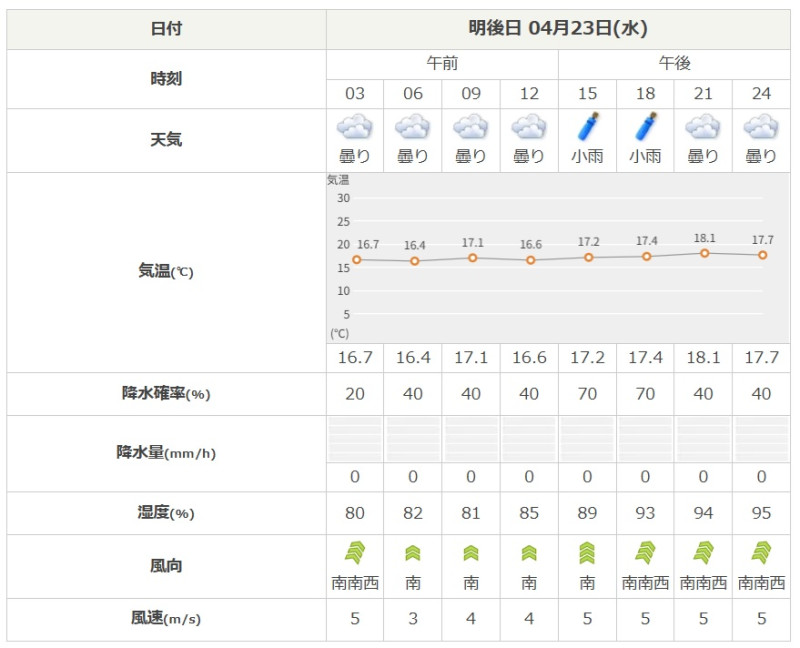The height and width of the screenshot is (648, 800).
Task: Click the cloudy weather icon at 24
Action: pyautogui.click(x=761, y=128)
